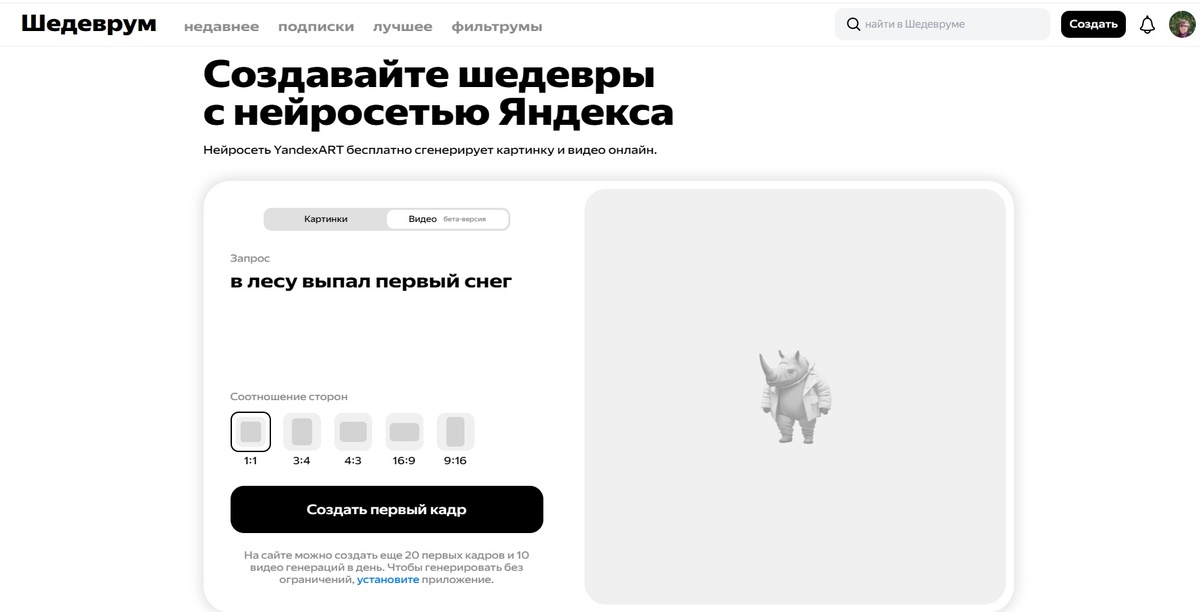1200x612 pixels.
Task: Click the search magnifier icon
Action: 854,22
